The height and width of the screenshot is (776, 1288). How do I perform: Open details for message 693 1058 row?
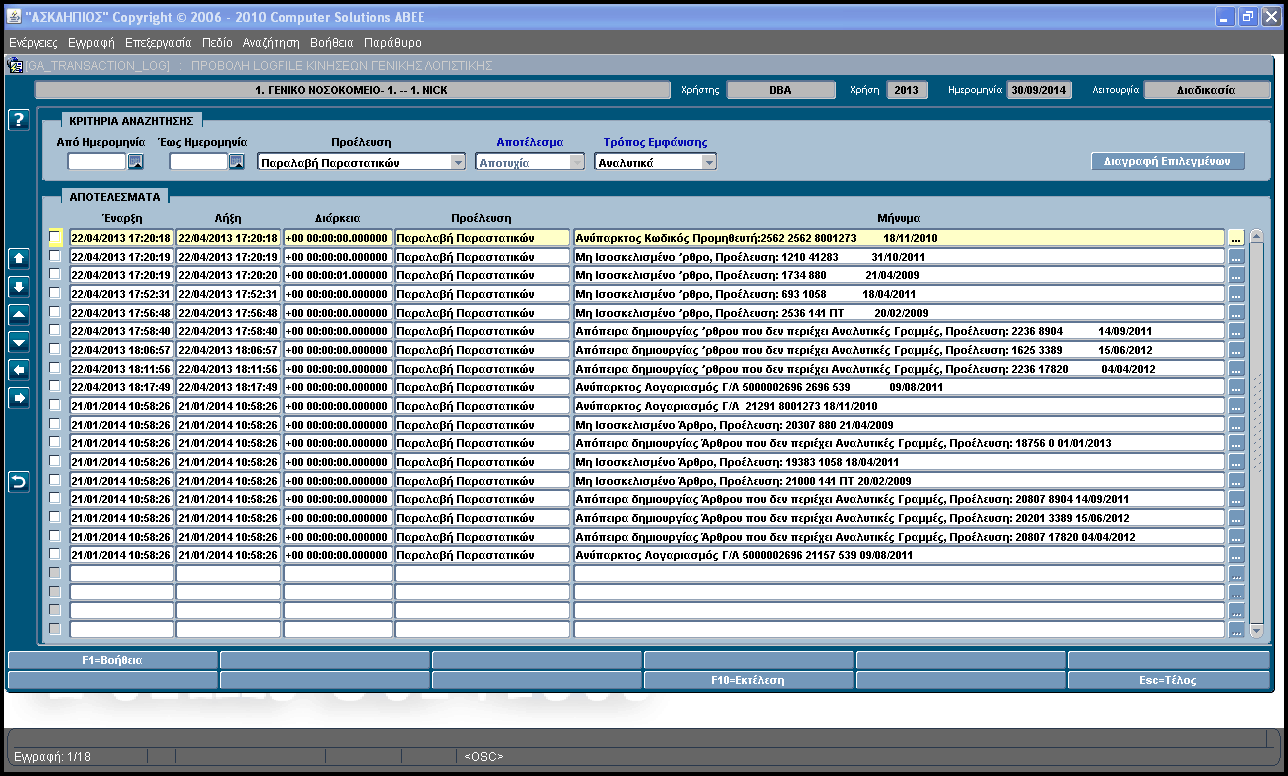click(x=1236, y=294)
